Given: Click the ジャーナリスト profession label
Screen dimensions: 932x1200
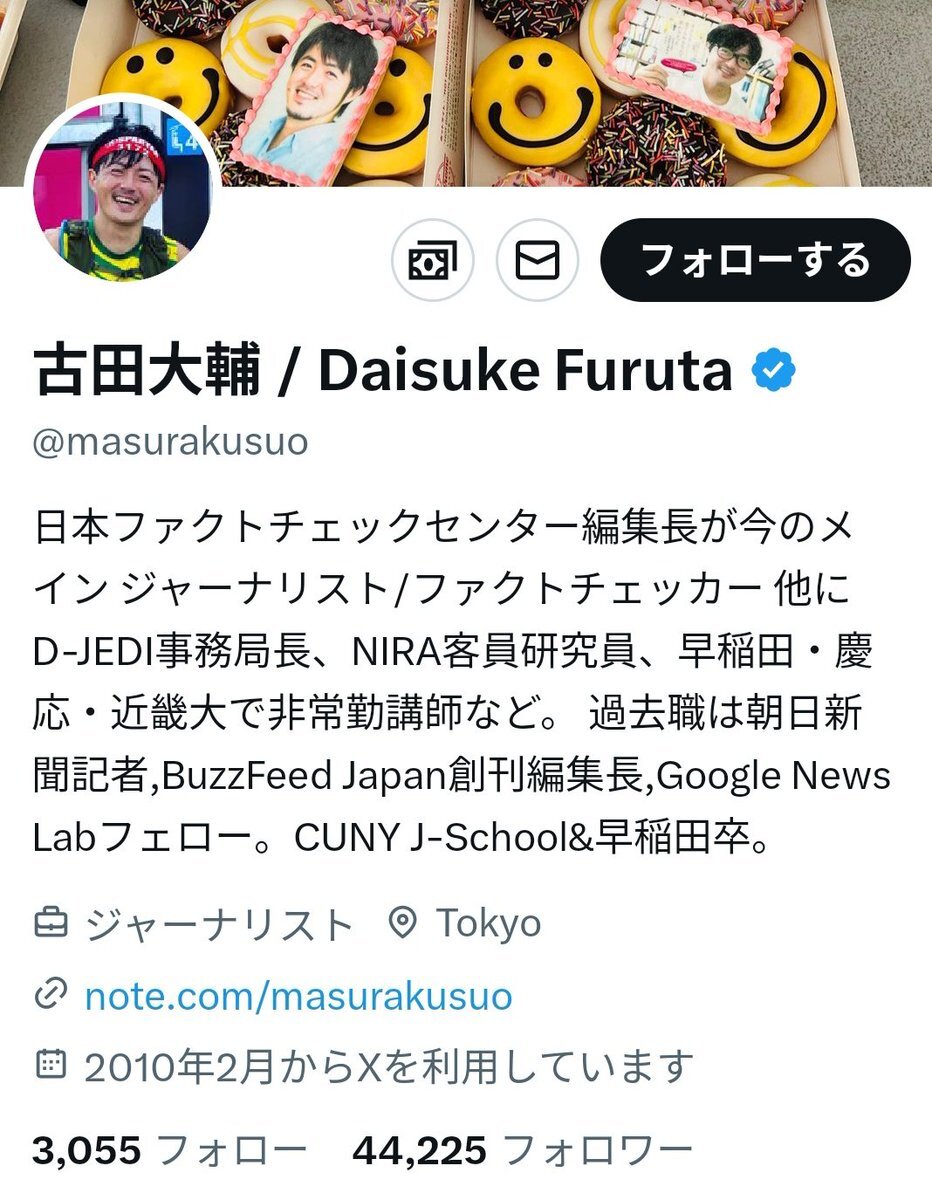Looking at the screenshot, I should click(x=219, y=924).
